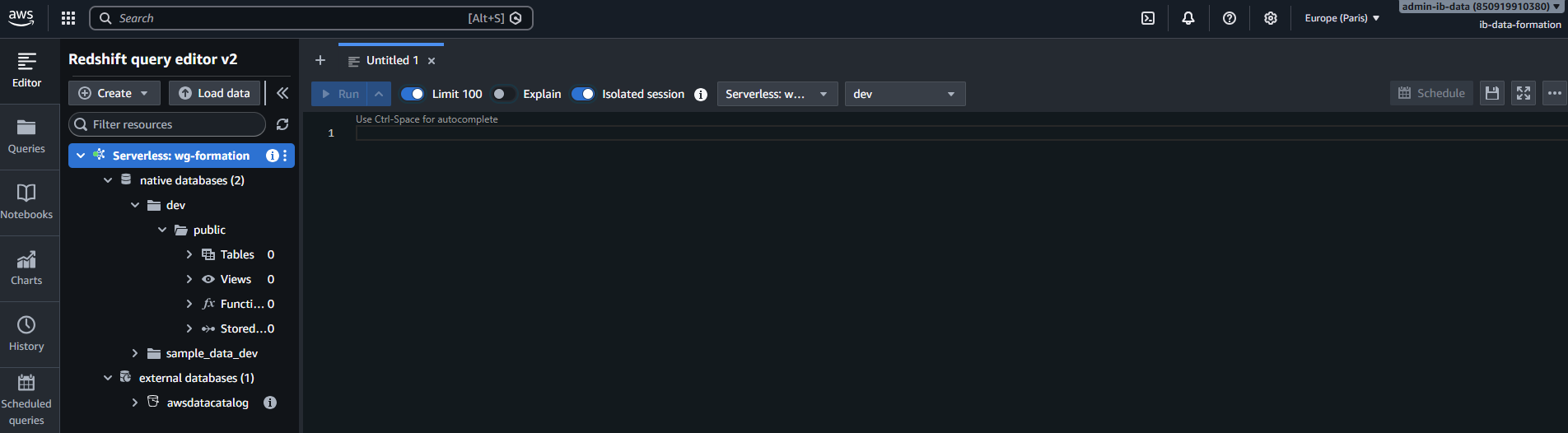Expand the Functions node
This screenshot has height=433, width=1568.
pyautogui.click(x=189, y=304)
